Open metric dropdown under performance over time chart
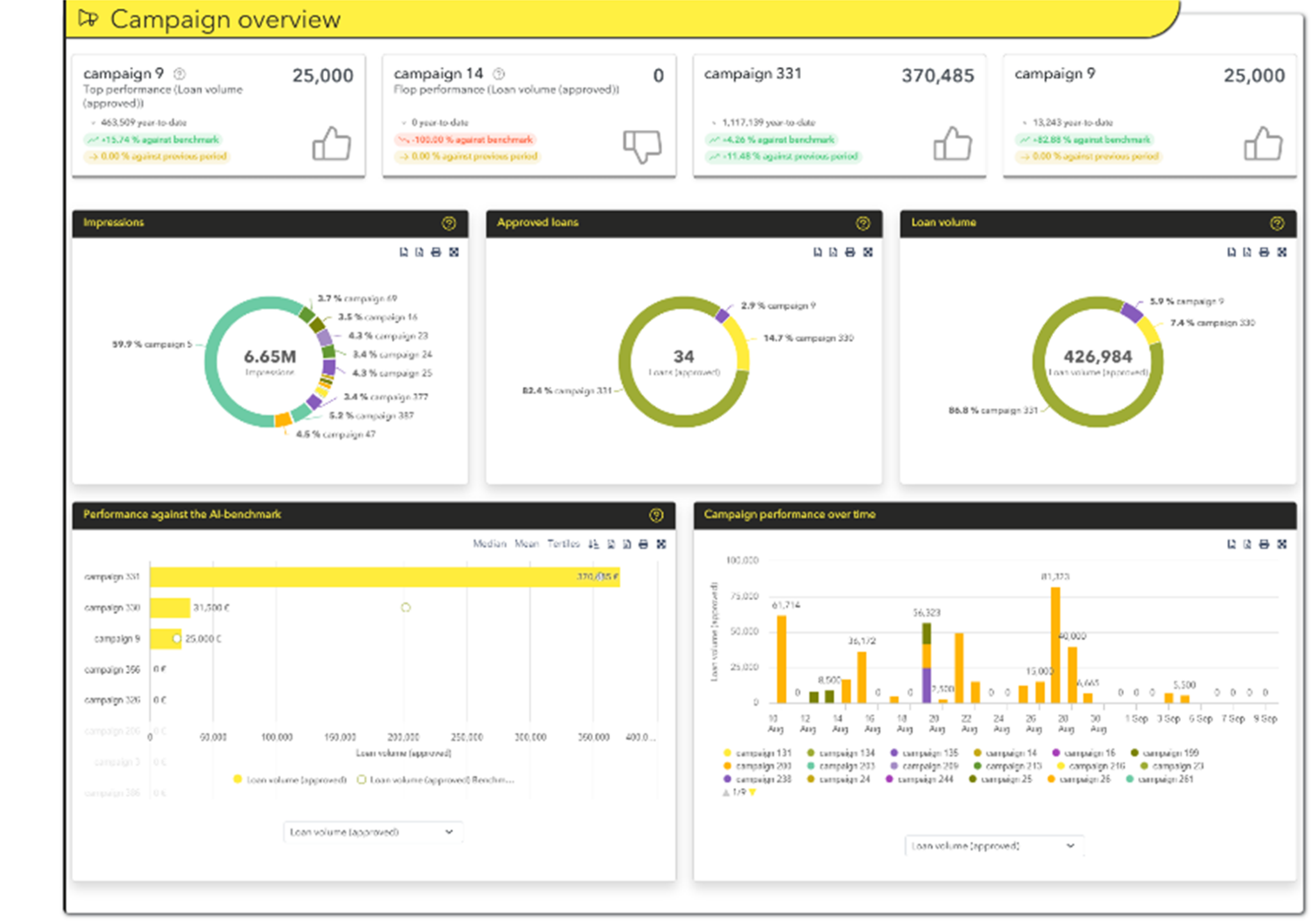The height and width of the screenshot is (924, 1311). coord(993,846)
